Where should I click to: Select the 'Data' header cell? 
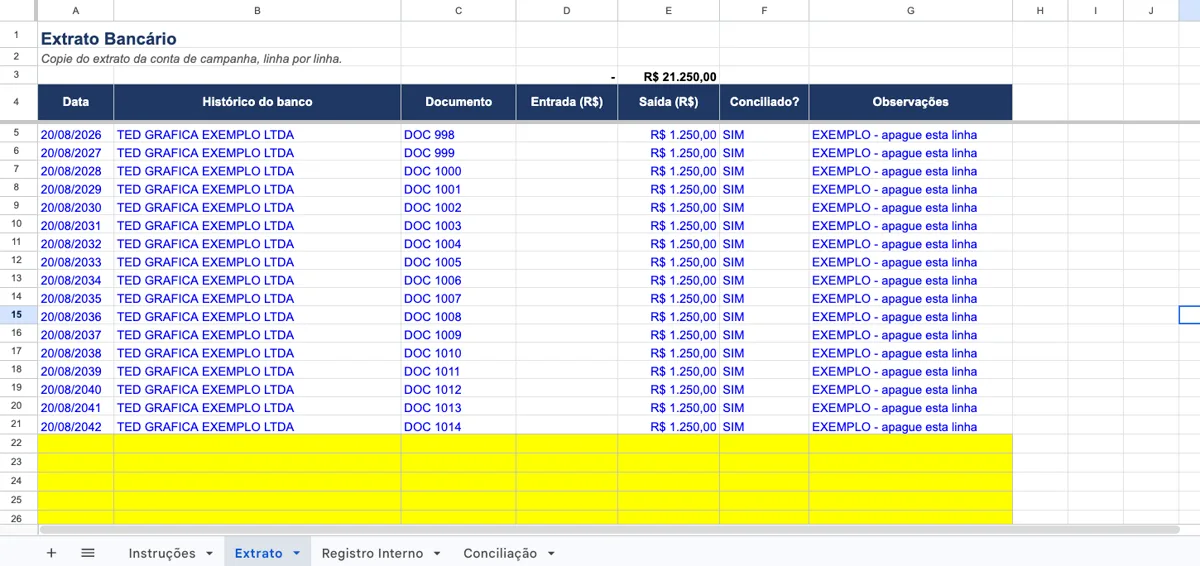pyautogui.click(x=76, y=102)
